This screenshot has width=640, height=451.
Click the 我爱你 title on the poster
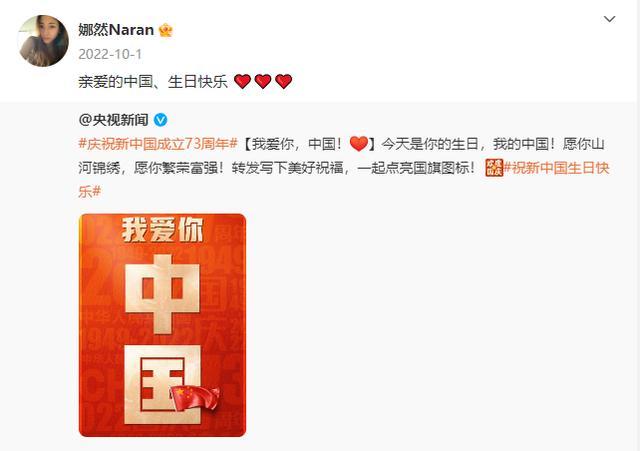pyautogui.click(x=162, y=230)
